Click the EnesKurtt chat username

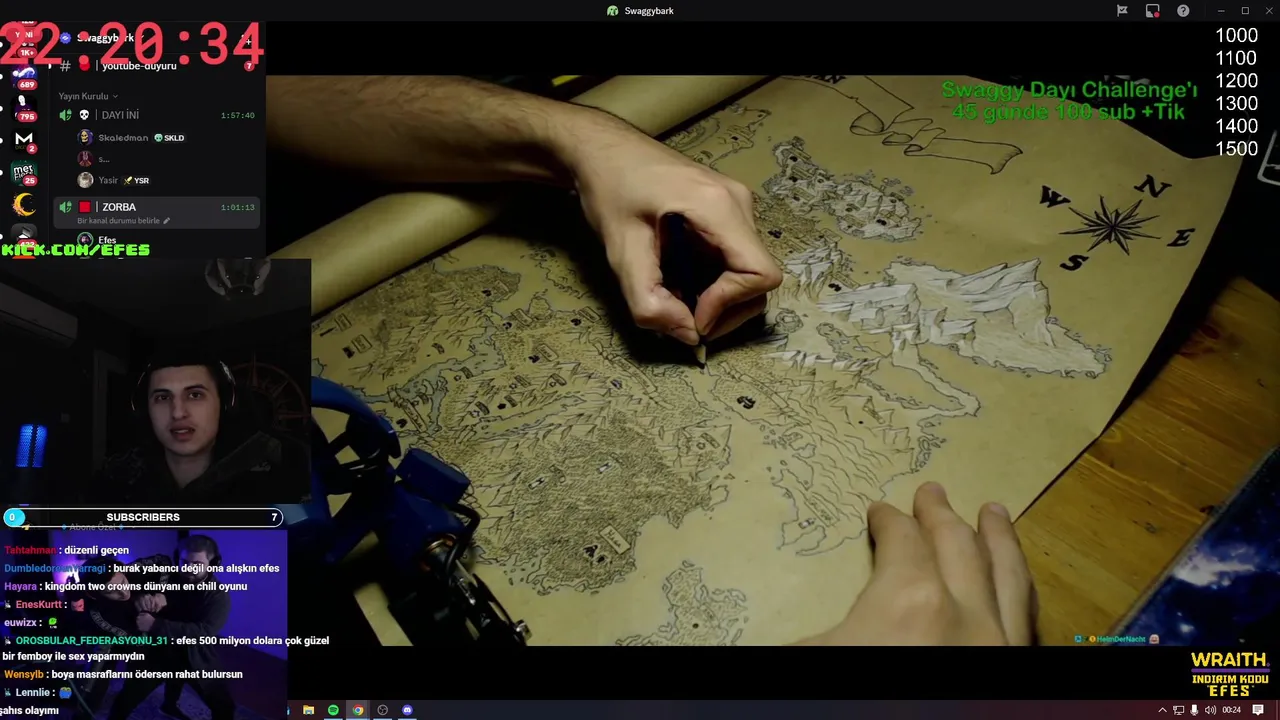39,604
